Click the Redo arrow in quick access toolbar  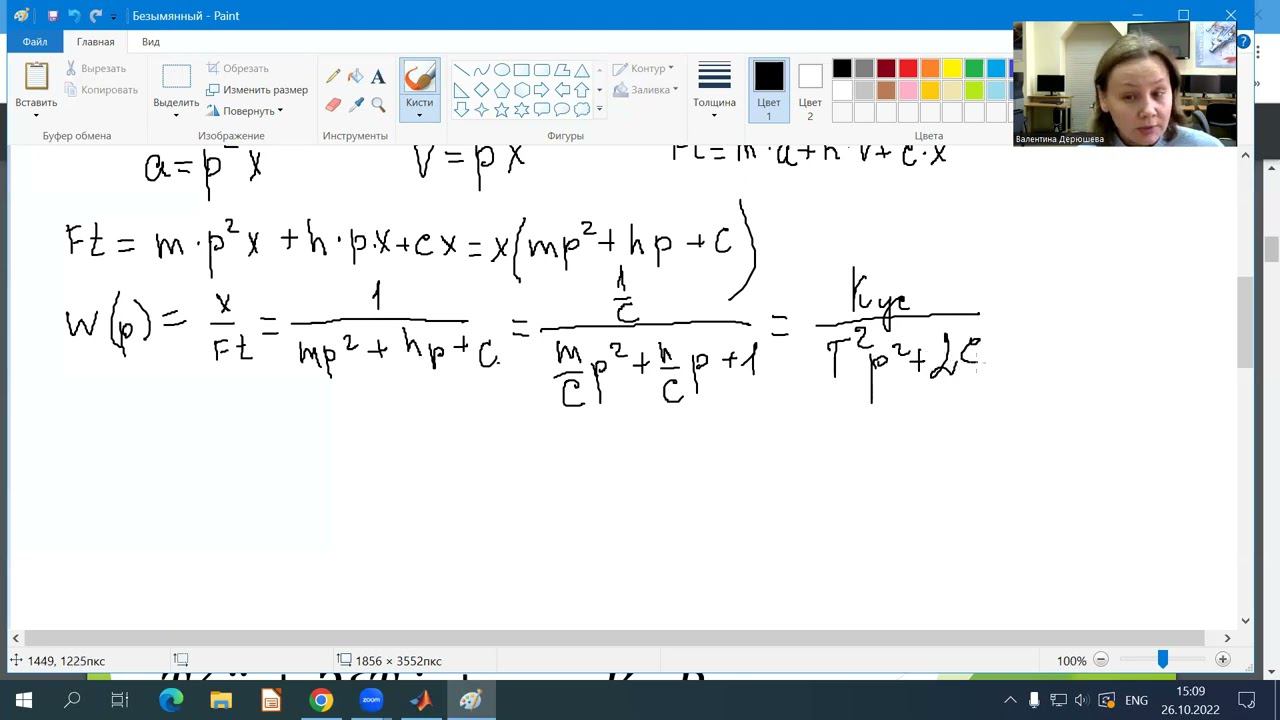pos(96,16)
